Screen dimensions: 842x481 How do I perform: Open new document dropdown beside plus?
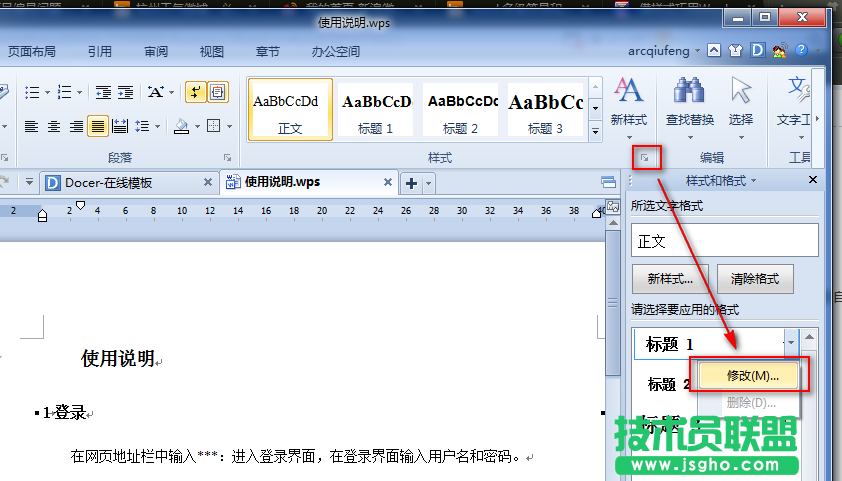coord(429,184)
